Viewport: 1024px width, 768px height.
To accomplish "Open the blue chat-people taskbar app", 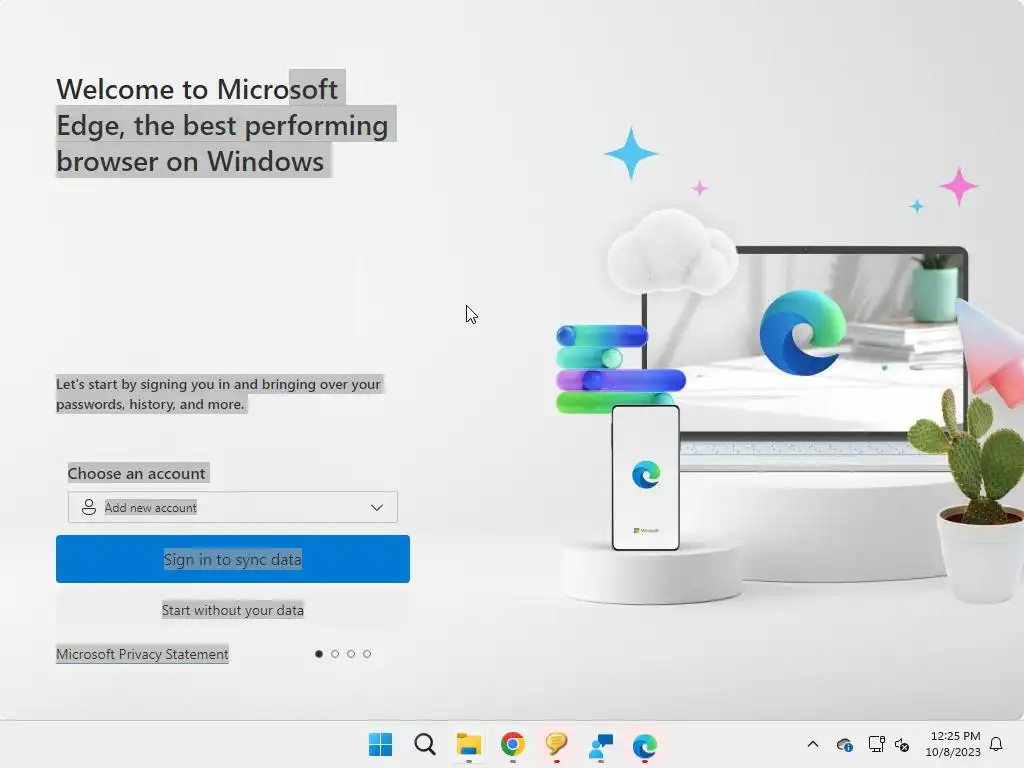I will click(x=601, y=744).
